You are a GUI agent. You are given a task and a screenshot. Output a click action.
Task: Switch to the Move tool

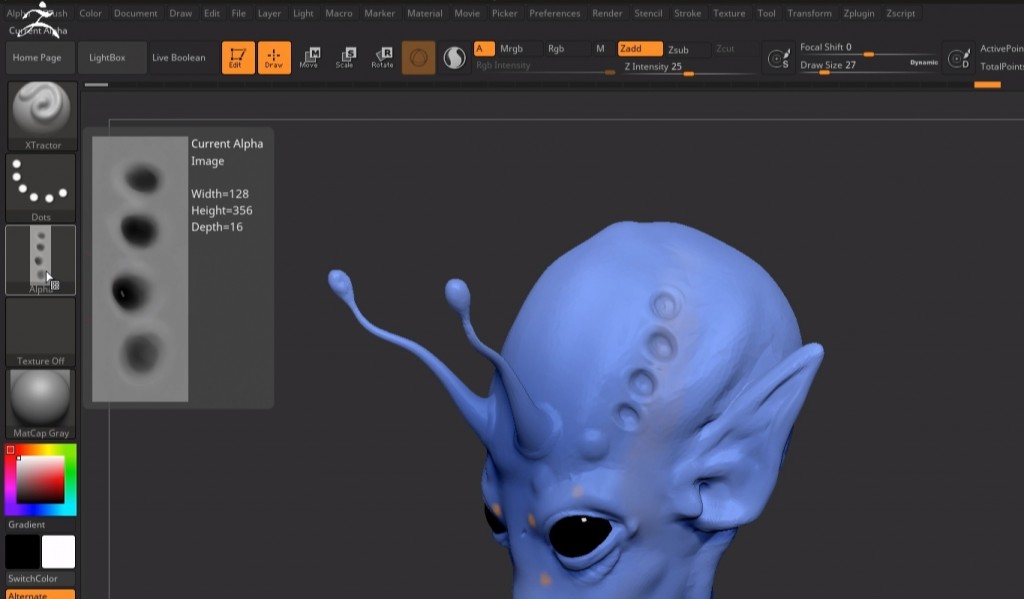click(310, 58)
